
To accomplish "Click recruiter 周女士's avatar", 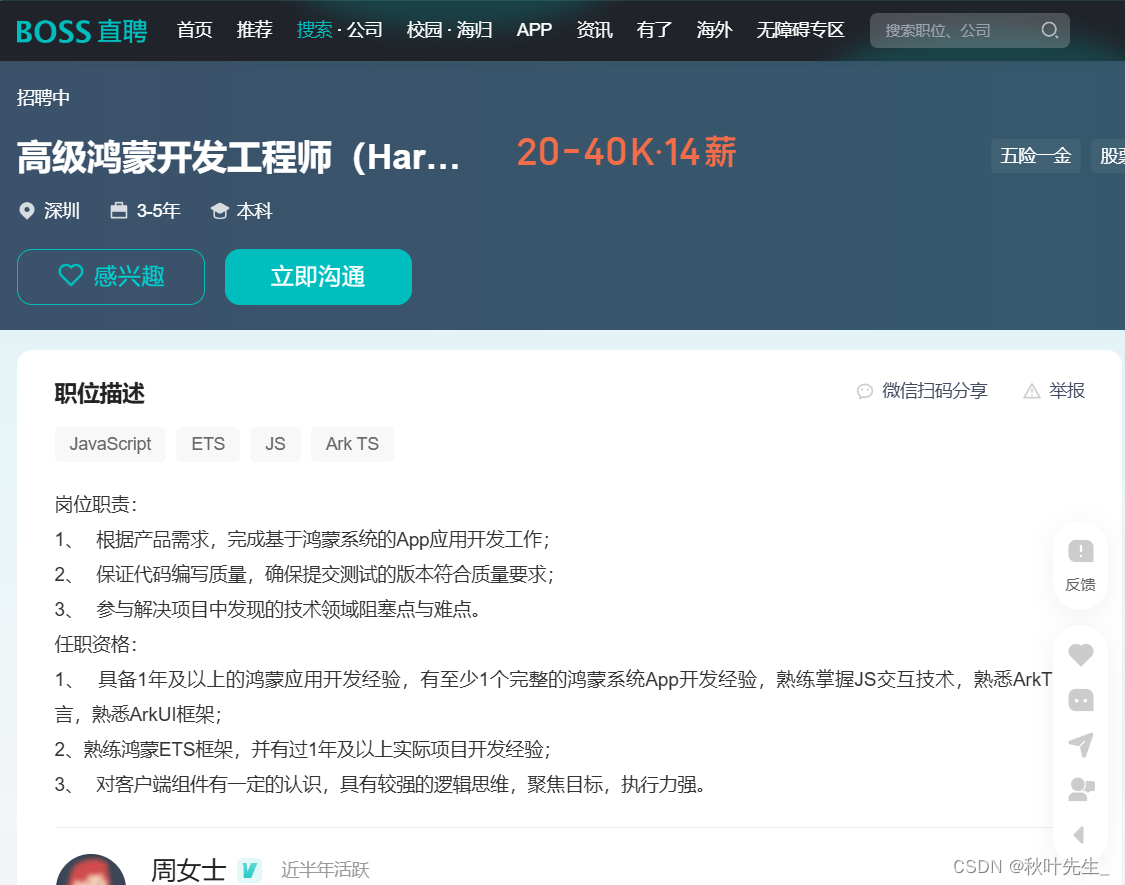I will (91, 869).
